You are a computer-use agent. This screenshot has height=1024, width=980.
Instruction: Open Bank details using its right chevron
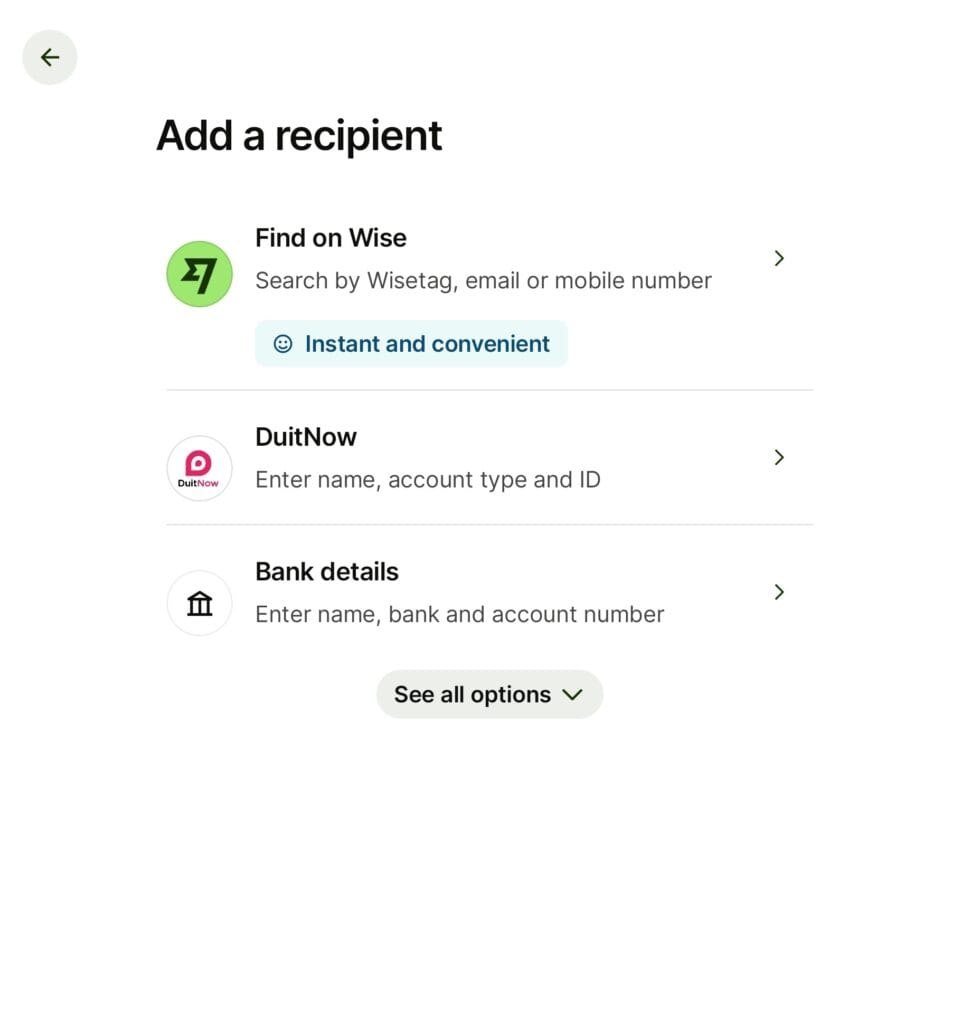779,592
